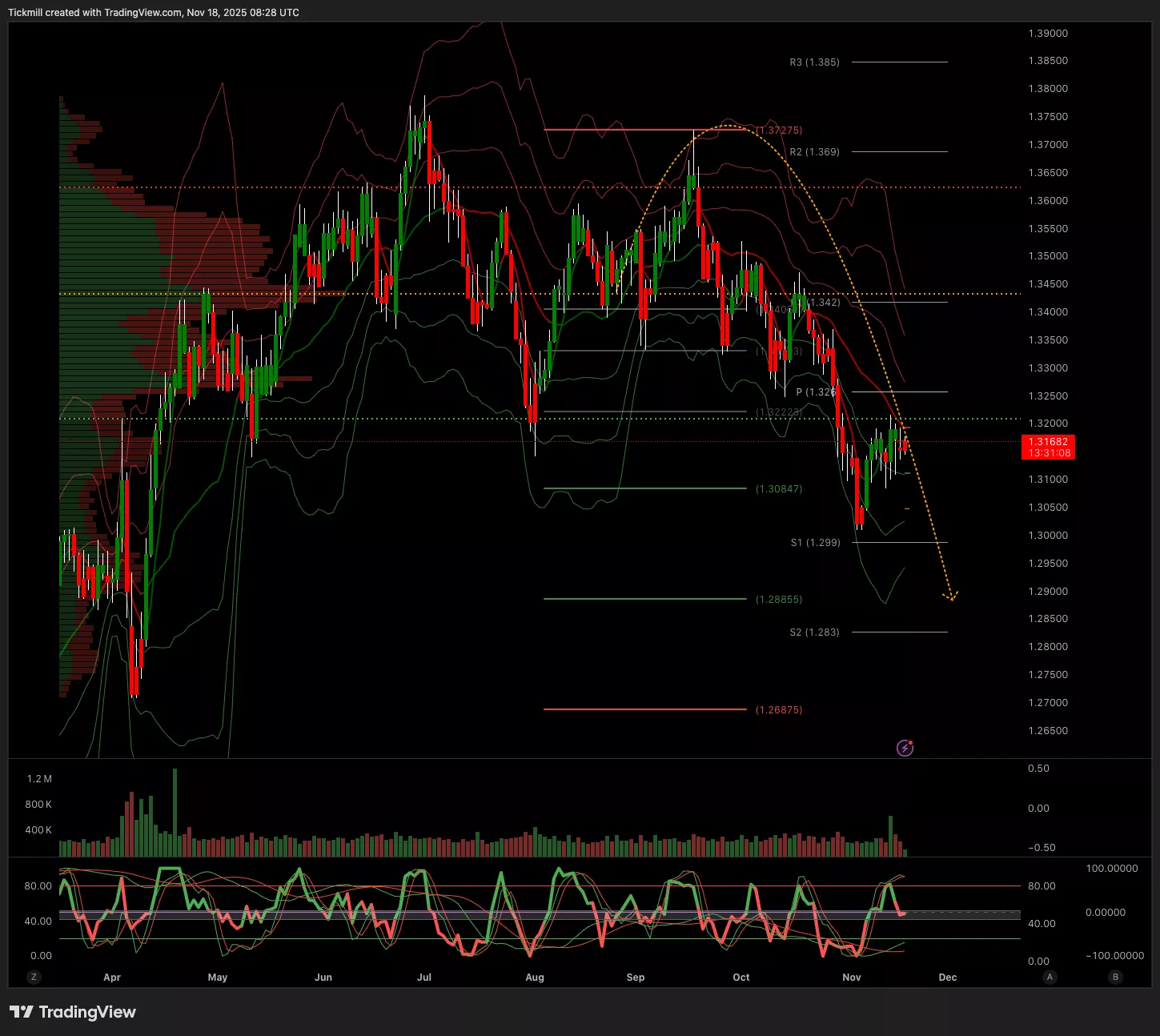Viewport: 1160px width, 1036px height.
Task: Click the purple lightning bolt event icon
Action: [905, 749]
